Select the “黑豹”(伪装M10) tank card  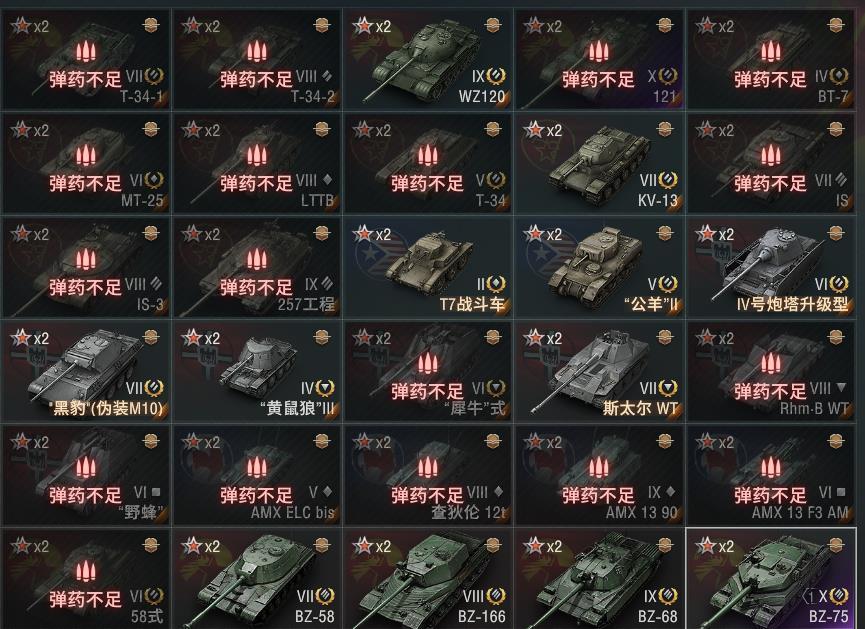coord(86,371)
